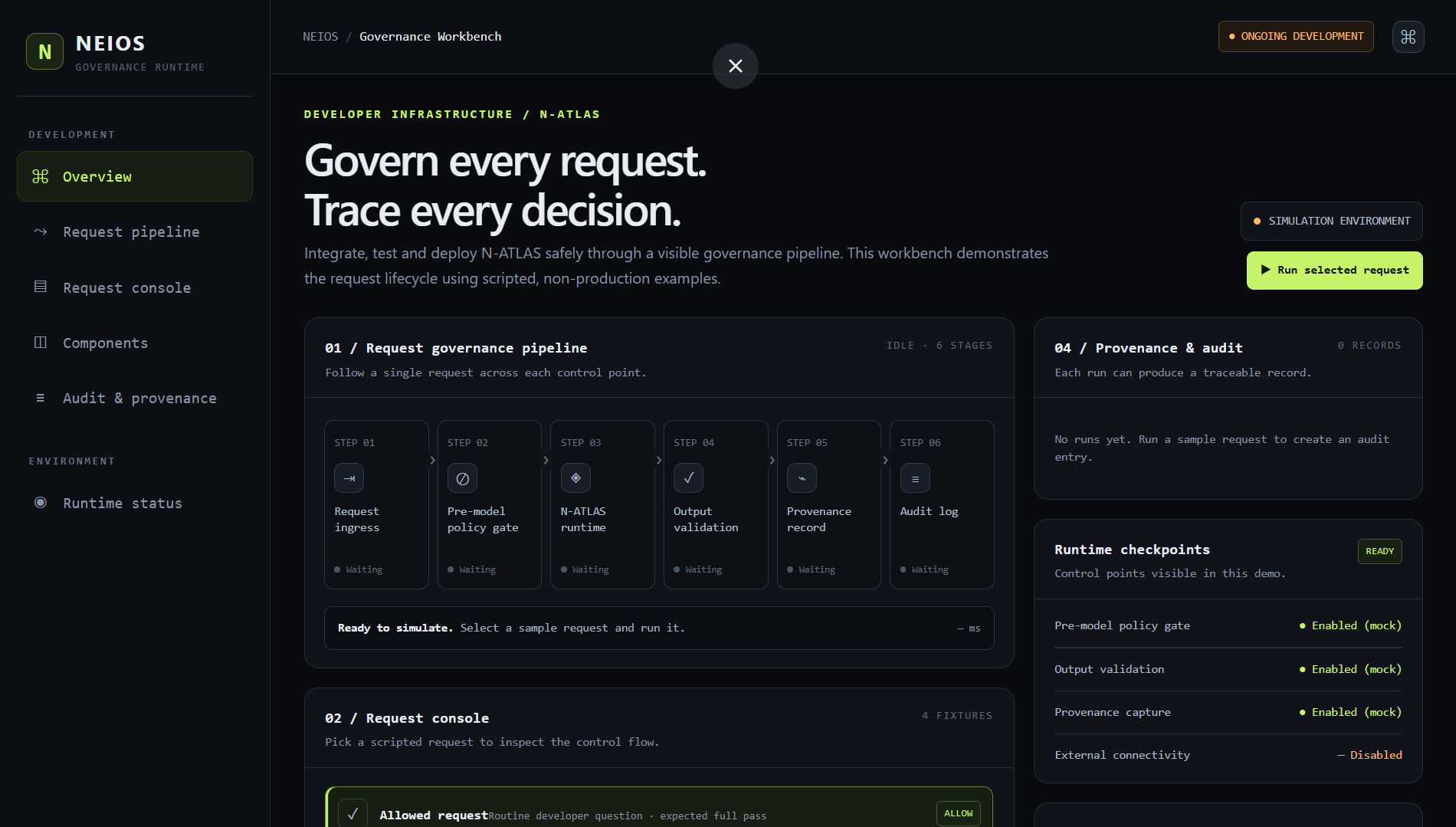This screenshot has width=1456, height=827.
Task: Select the Request ingress step icon
Action: click(349, 478)
